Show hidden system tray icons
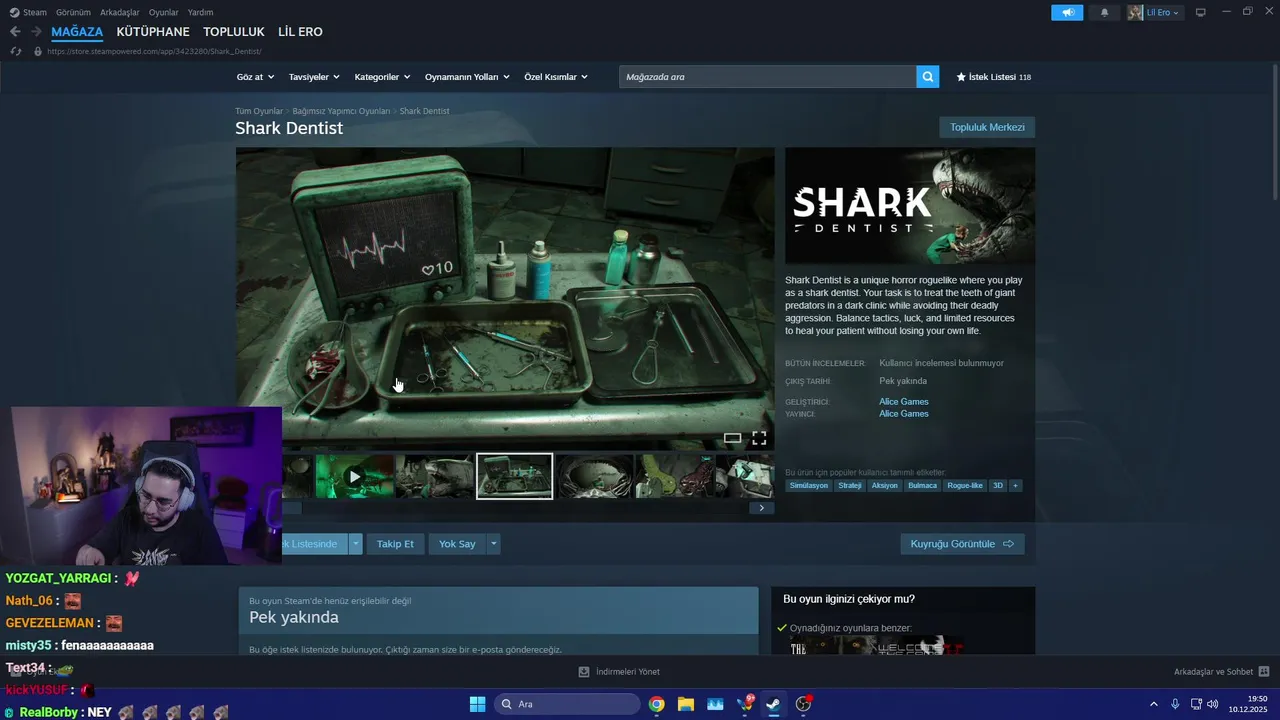Screen dimensions: 1280x720 tap(1153, 704)
